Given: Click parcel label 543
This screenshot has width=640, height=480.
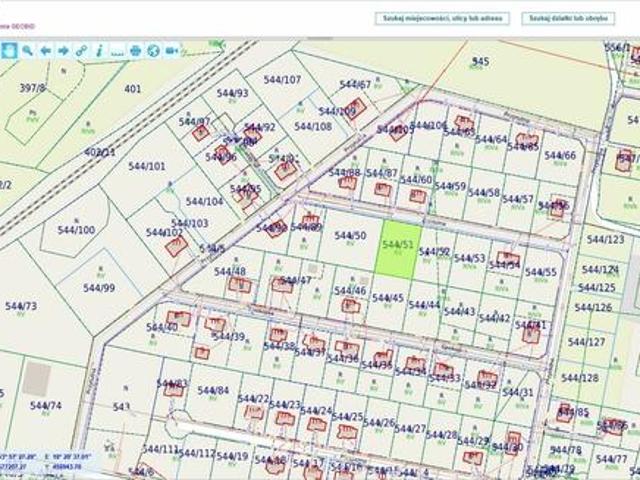Looking at the screenshot, I should coord(121,407).
